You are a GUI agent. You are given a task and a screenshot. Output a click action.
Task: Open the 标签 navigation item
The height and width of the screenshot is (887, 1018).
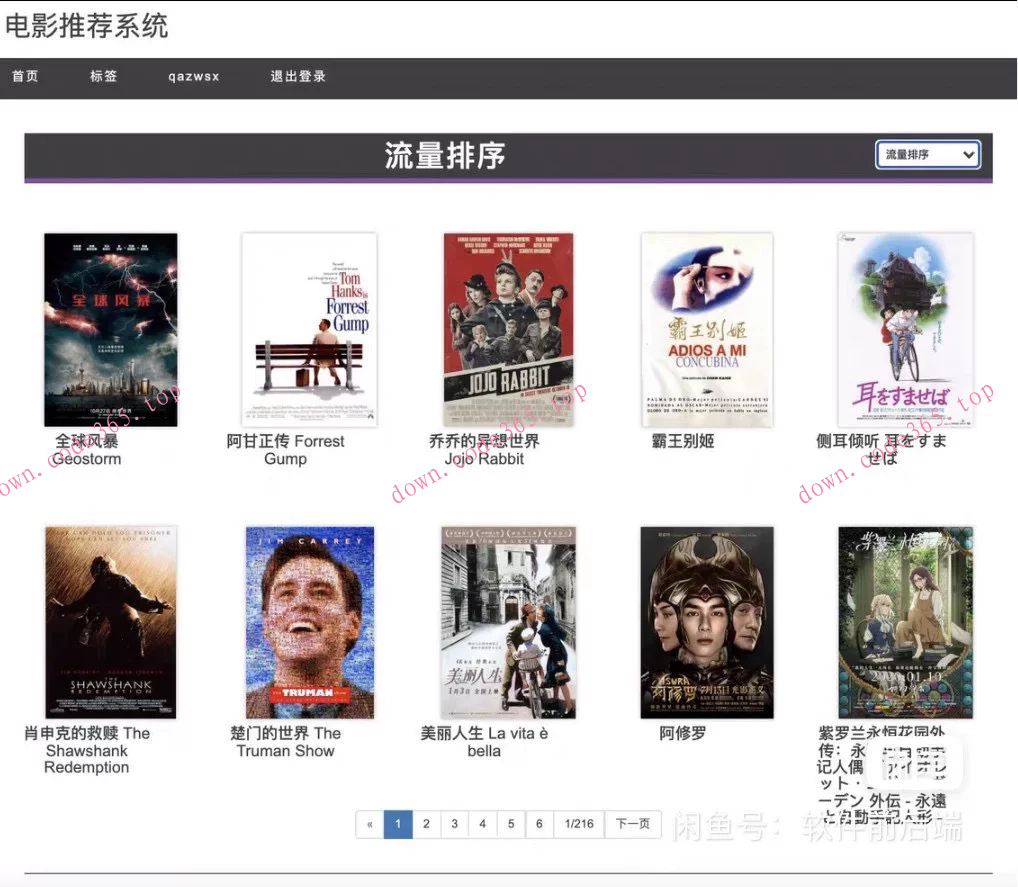104,76
